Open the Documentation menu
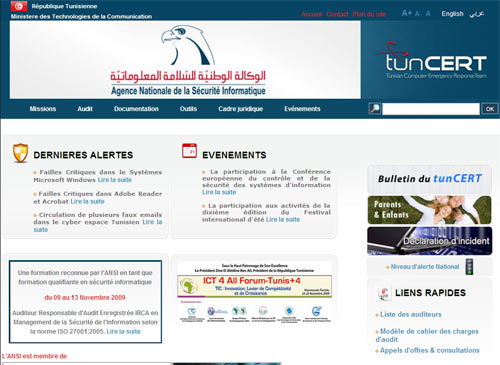Image resolution: width=500 pixels, height=365 pixels. [136, 109]
